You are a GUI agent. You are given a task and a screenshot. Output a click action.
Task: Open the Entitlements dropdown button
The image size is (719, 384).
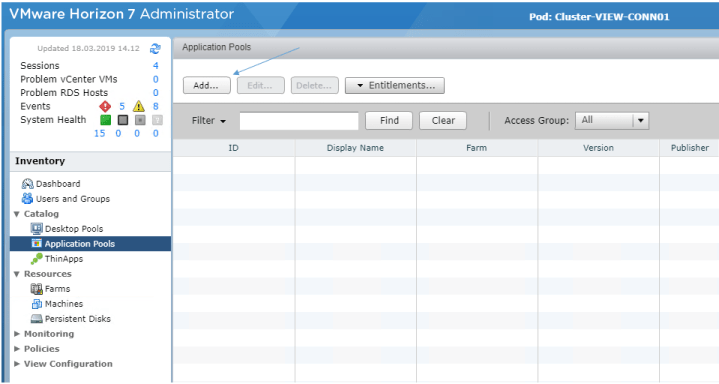pyautogui.click(x=395, y=85)
